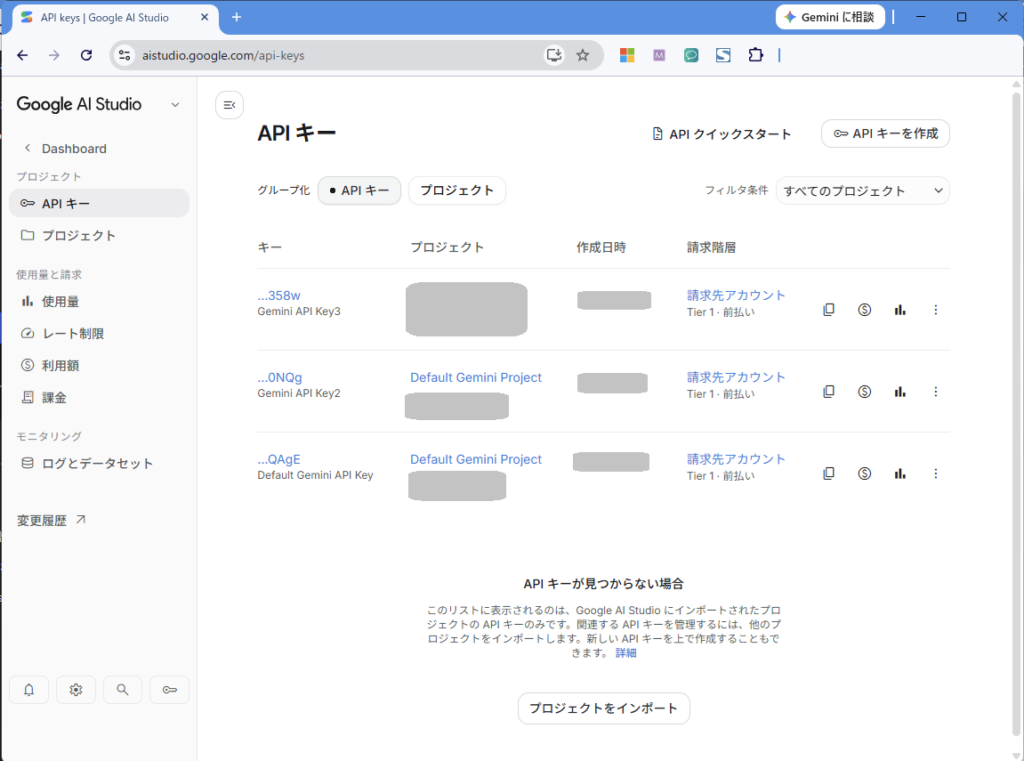Open API クイックスタート
The image size is (1024, 761).
pos(722,134)
